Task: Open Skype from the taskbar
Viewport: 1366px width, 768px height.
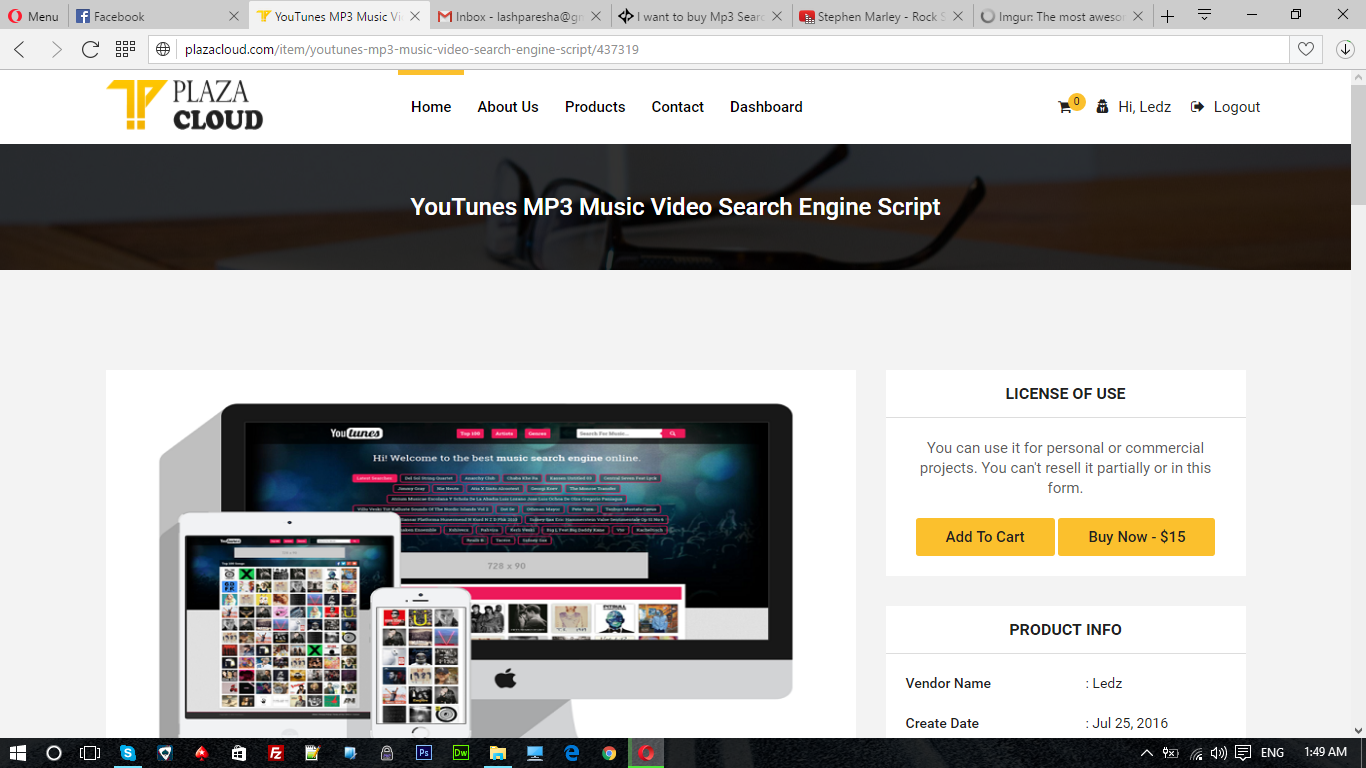Action: [128, 753]
